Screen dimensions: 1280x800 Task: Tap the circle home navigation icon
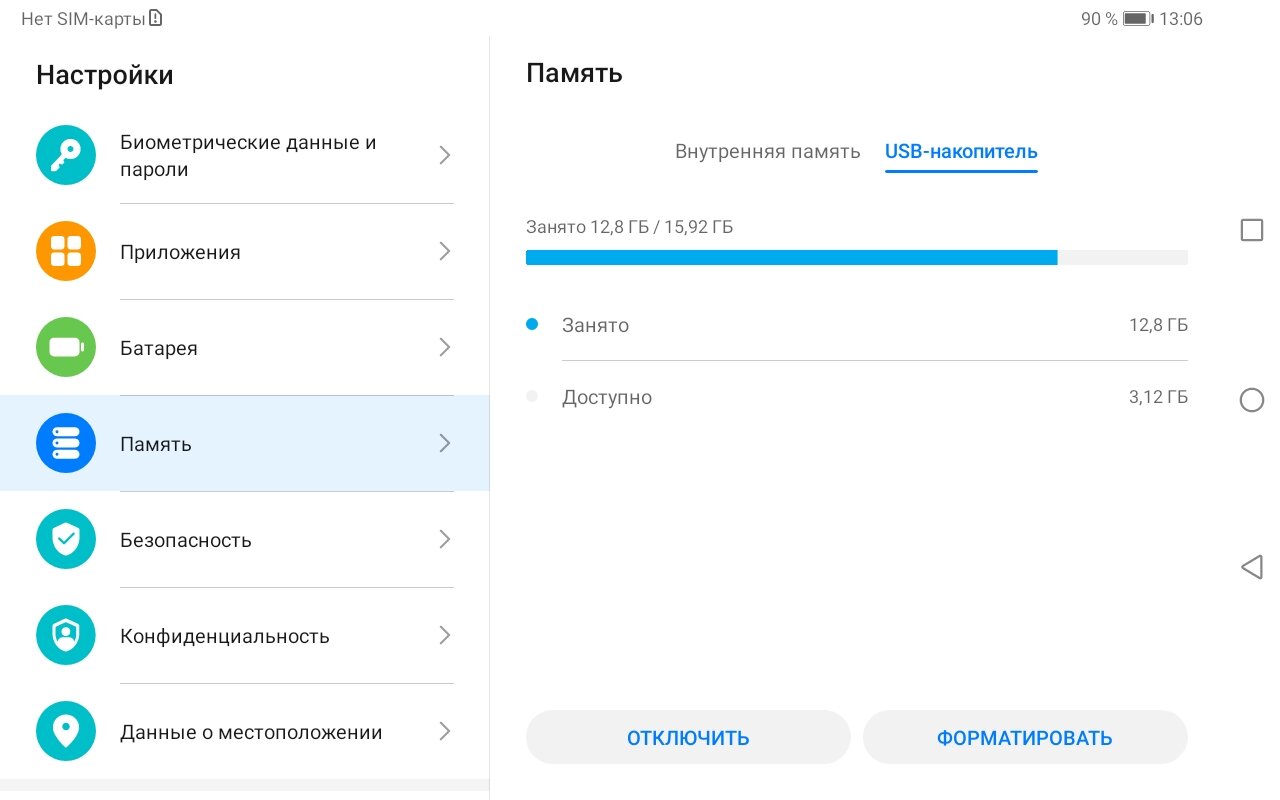tap(1251, 400)
